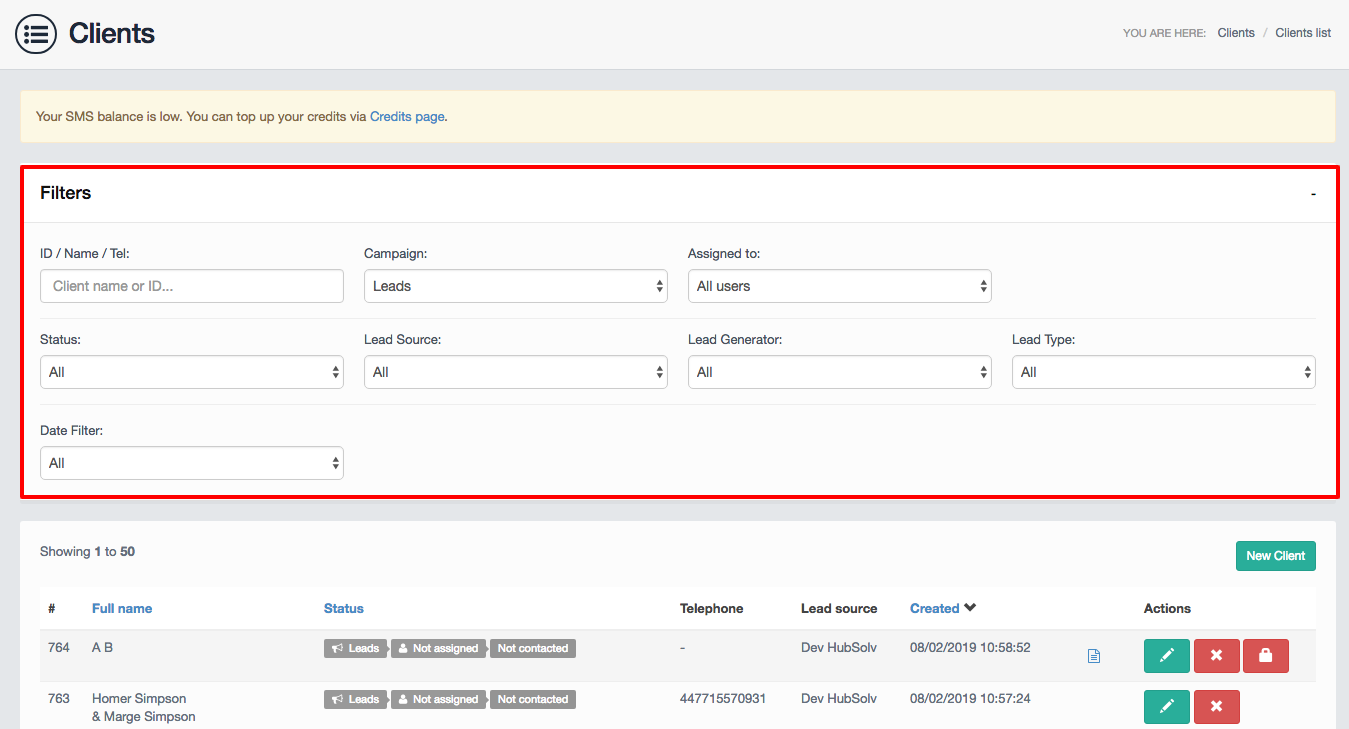1349x729 pixels.
Task: Open the Lead Type dropdown
Action: coord(1163,372)
